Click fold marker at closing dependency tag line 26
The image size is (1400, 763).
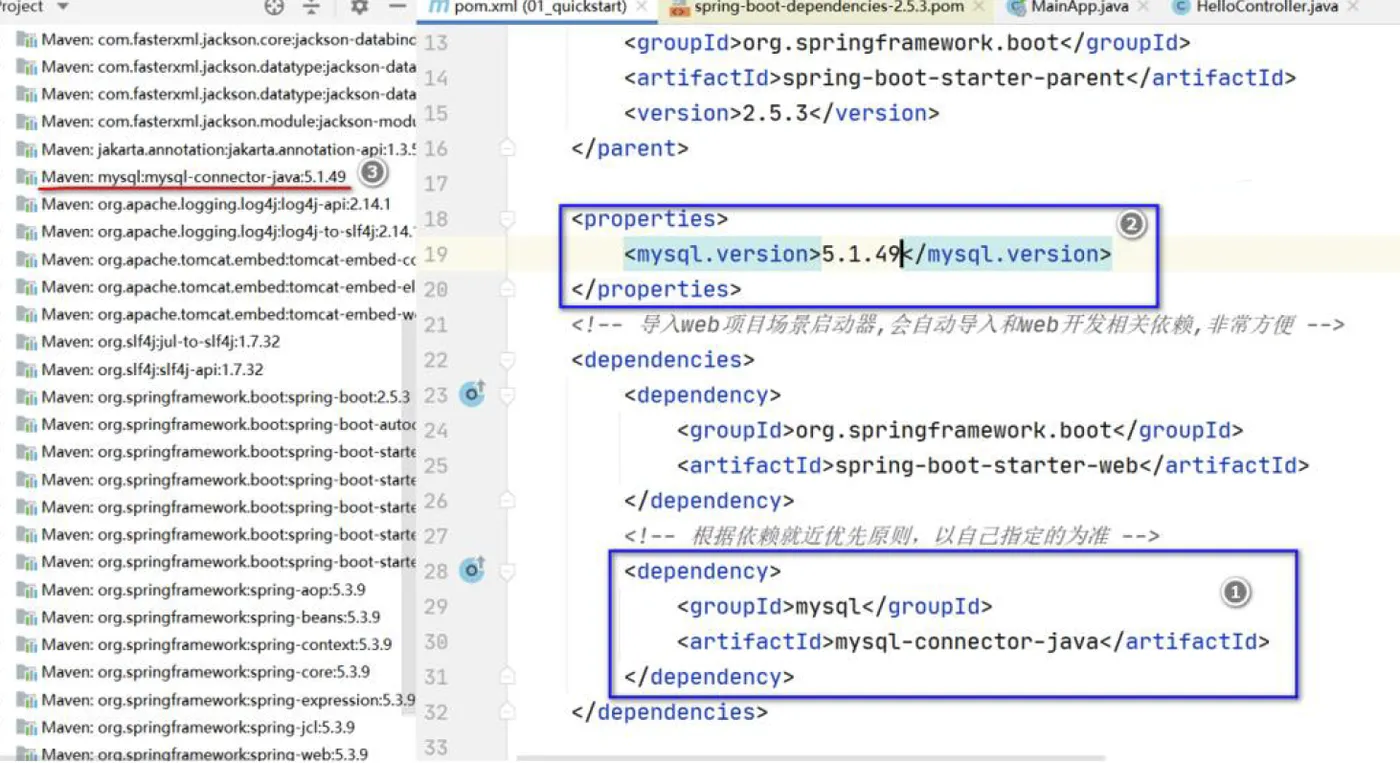click(508, 500)
